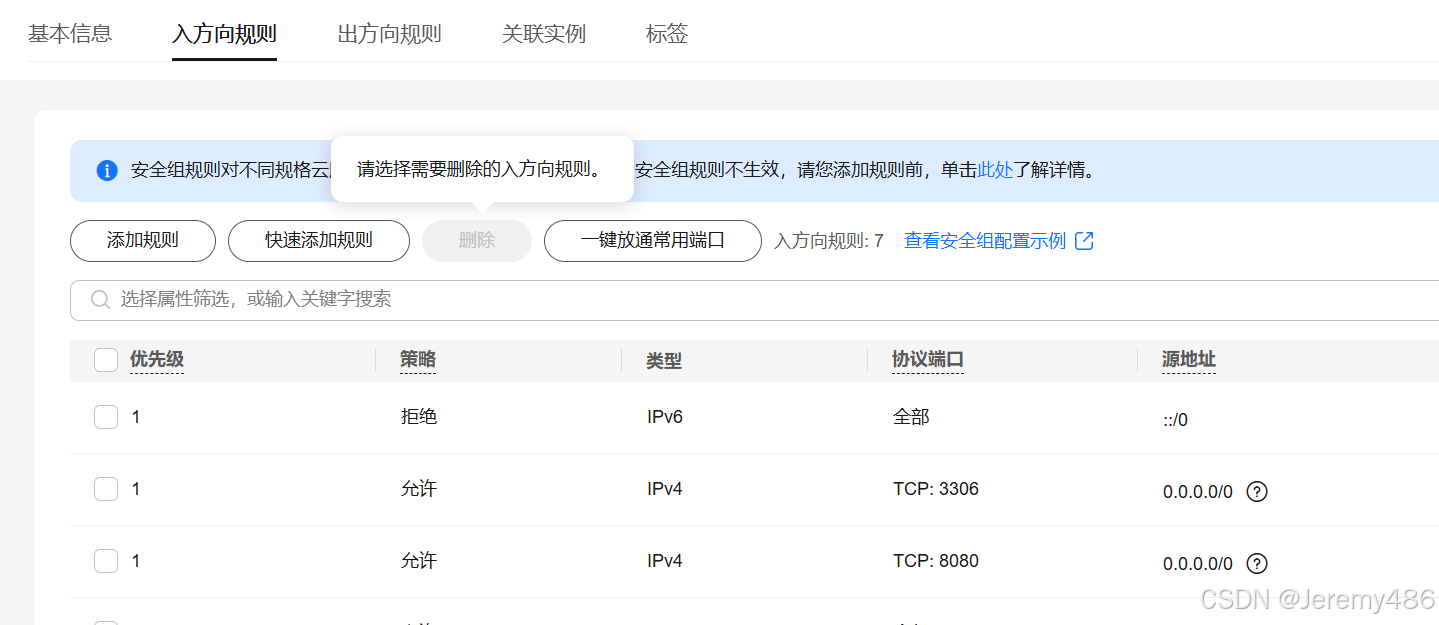Click 0.0.0.0/0 in the TCP: 8080 row
The width and height of the screenshot is (1439, 625).
1198,564
